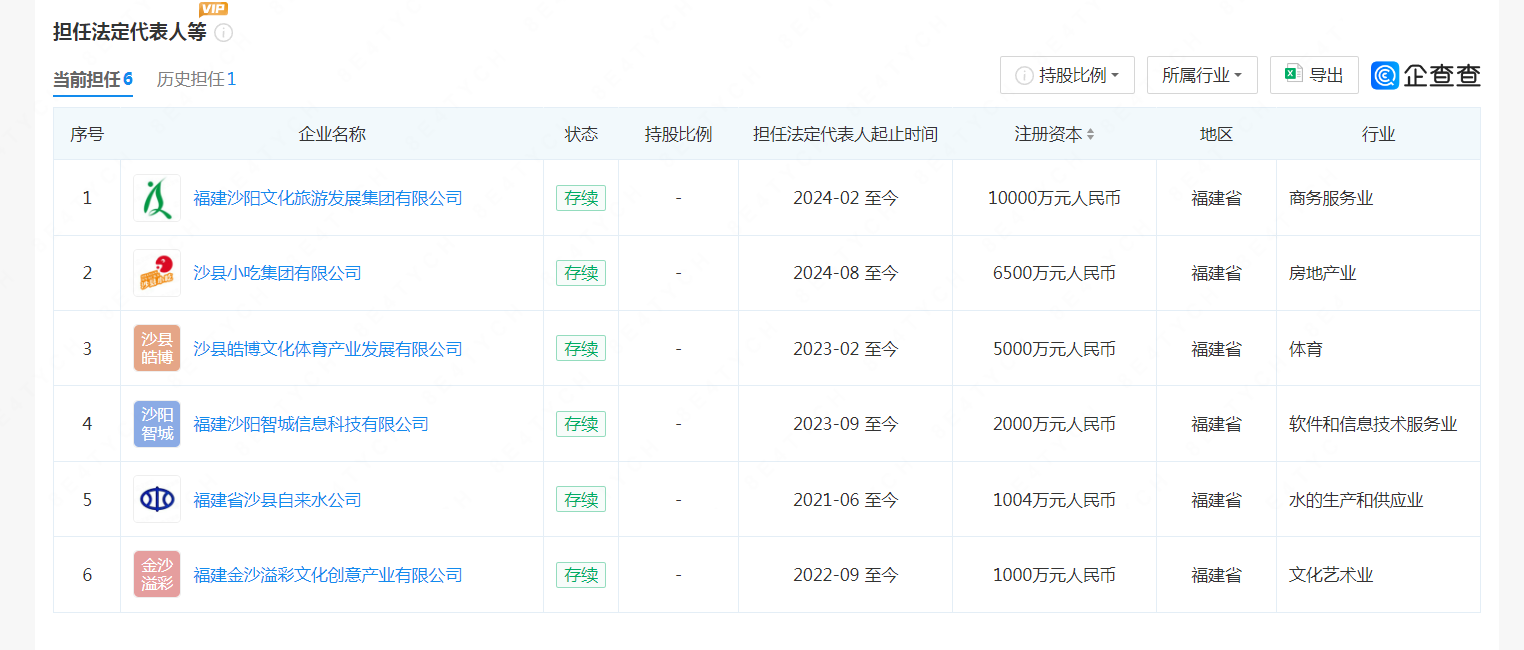This screenshot has width=1524, height=650.
Task: Open 沙县小吃集团有限公司 company link
Action: pyautogui.click(x=277, y=273)
